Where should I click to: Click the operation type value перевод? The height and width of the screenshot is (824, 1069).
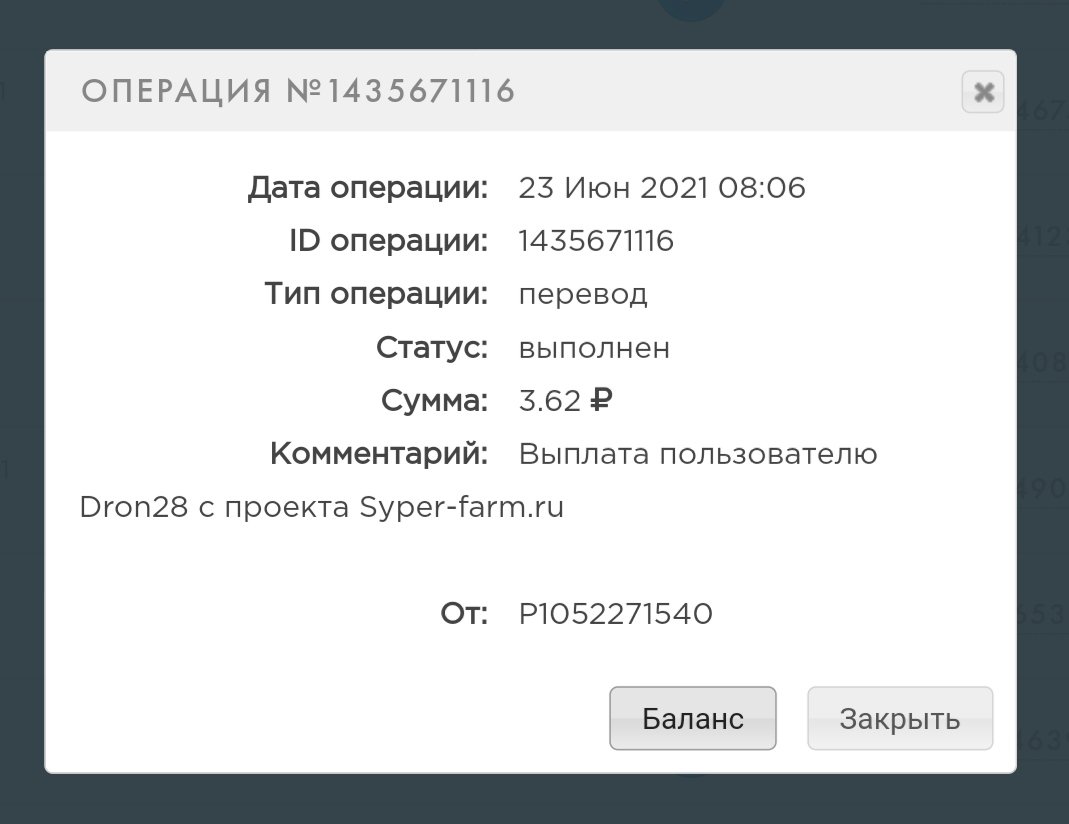point(583,294)
